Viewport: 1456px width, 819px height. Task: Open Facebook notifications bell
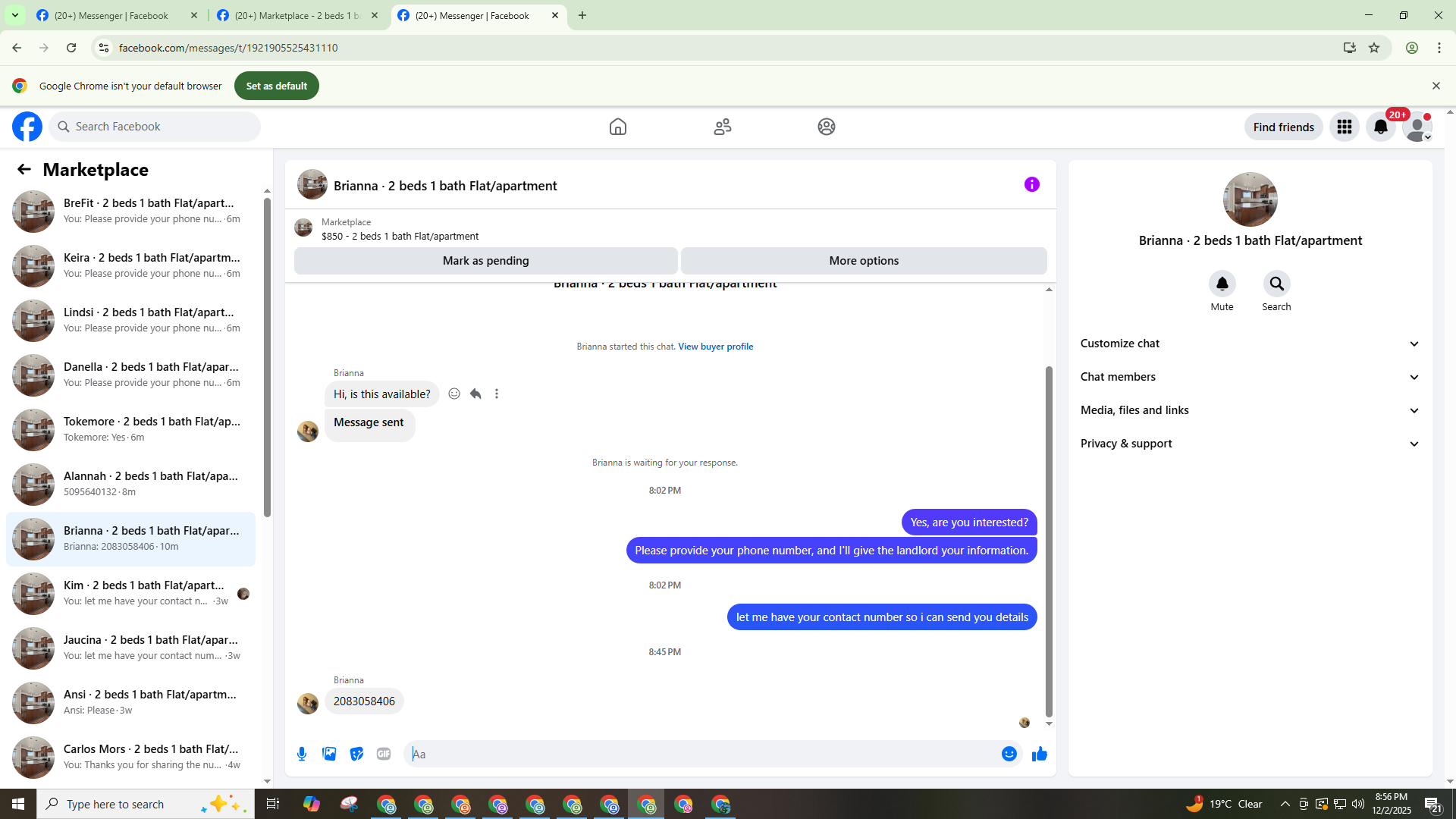click(1380, 127)
